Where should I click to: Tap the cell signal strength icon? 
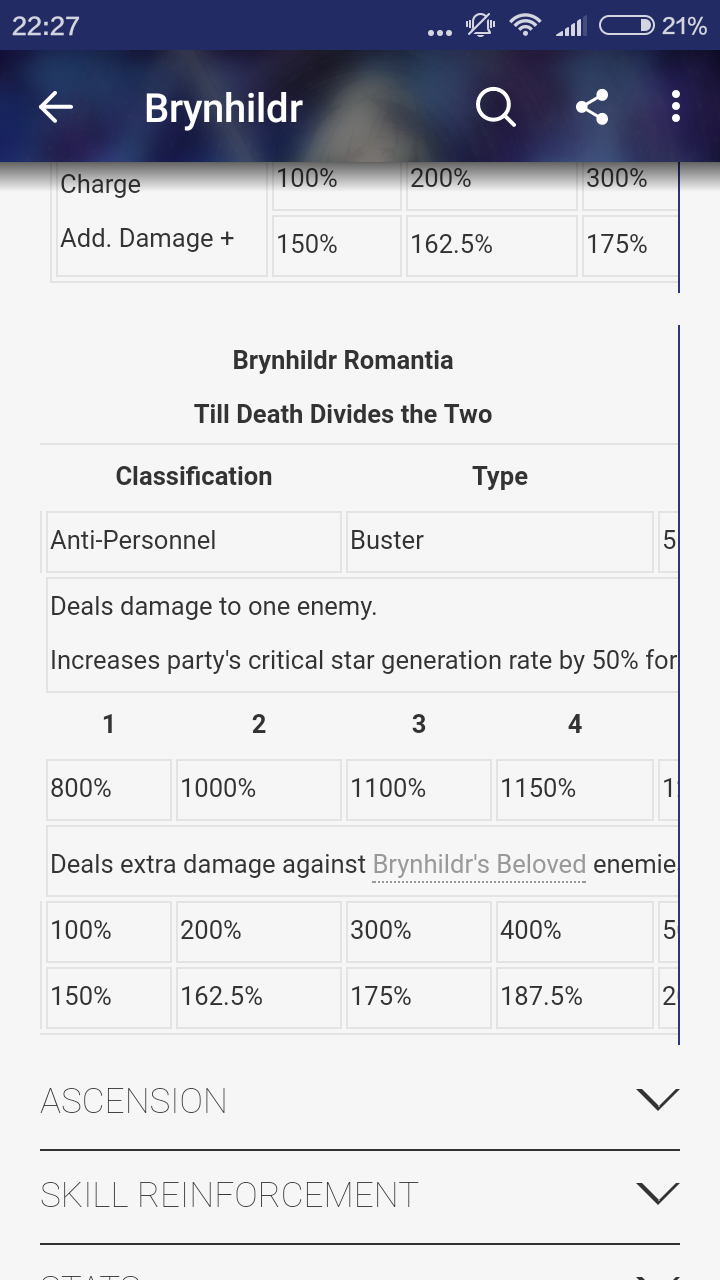(x=570, y=26)
